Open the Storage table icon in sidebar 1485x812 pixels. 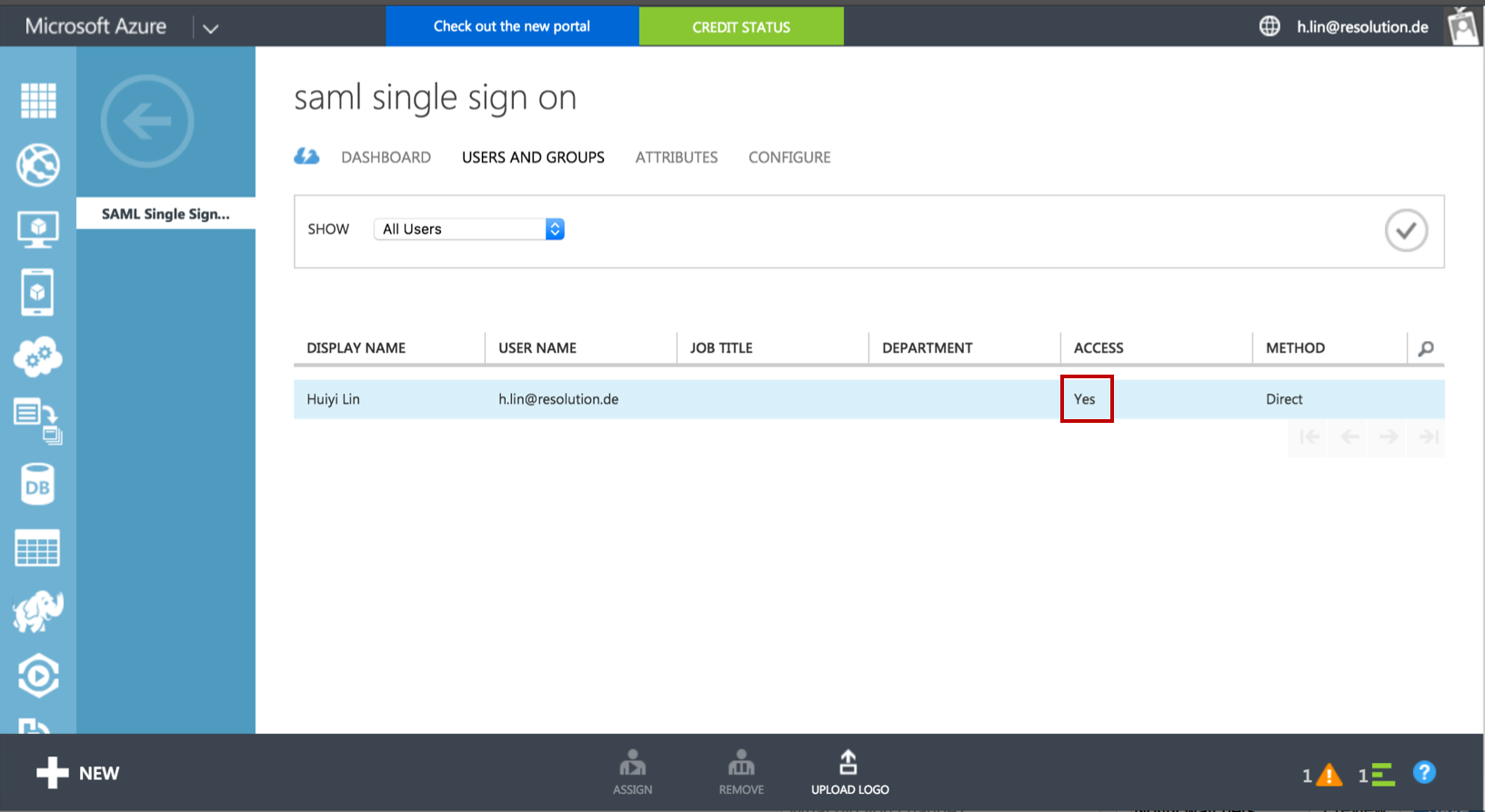[x=38, y=548]
